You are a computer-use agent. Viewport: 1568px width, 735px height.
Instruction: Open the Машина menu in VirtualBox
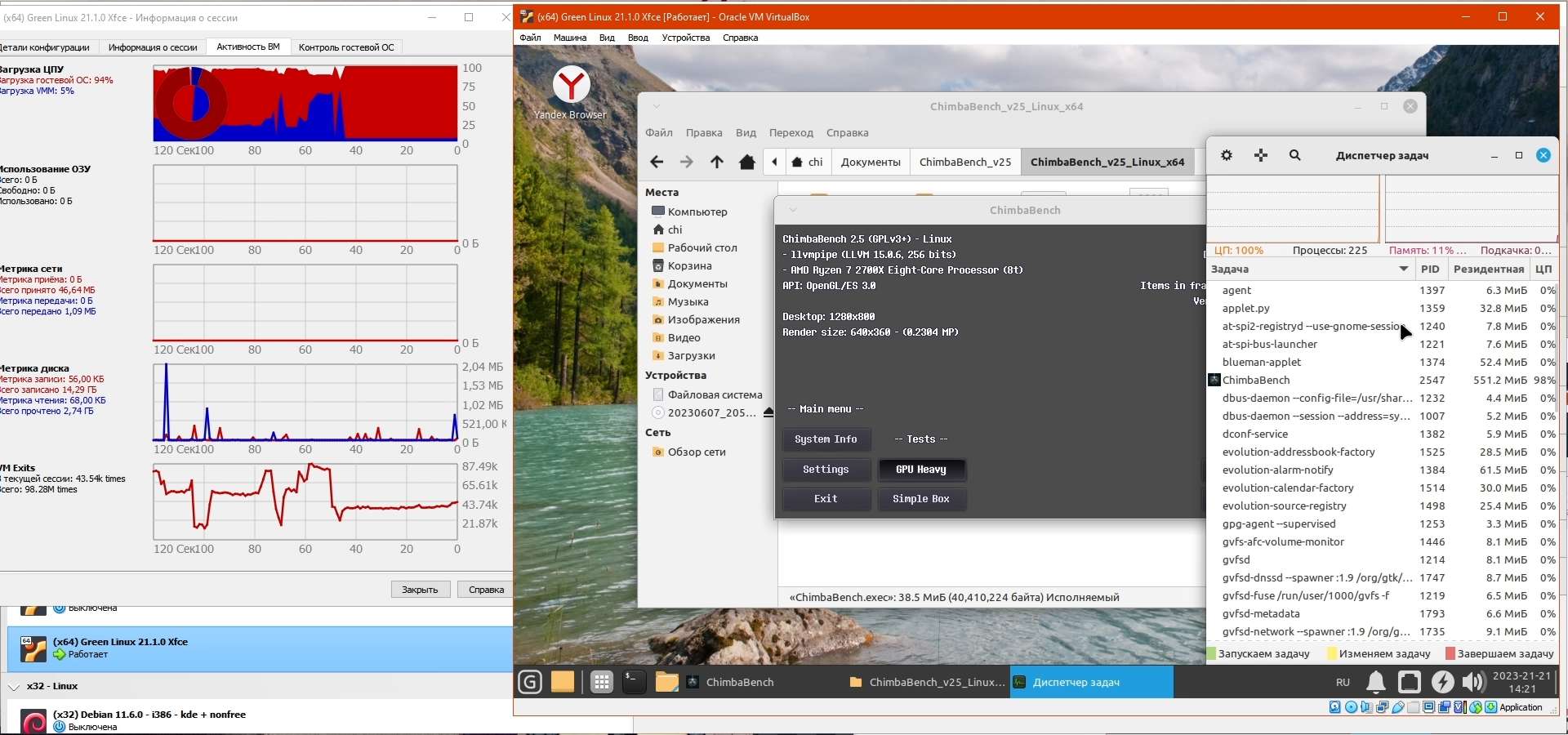(x=570, y=38)
